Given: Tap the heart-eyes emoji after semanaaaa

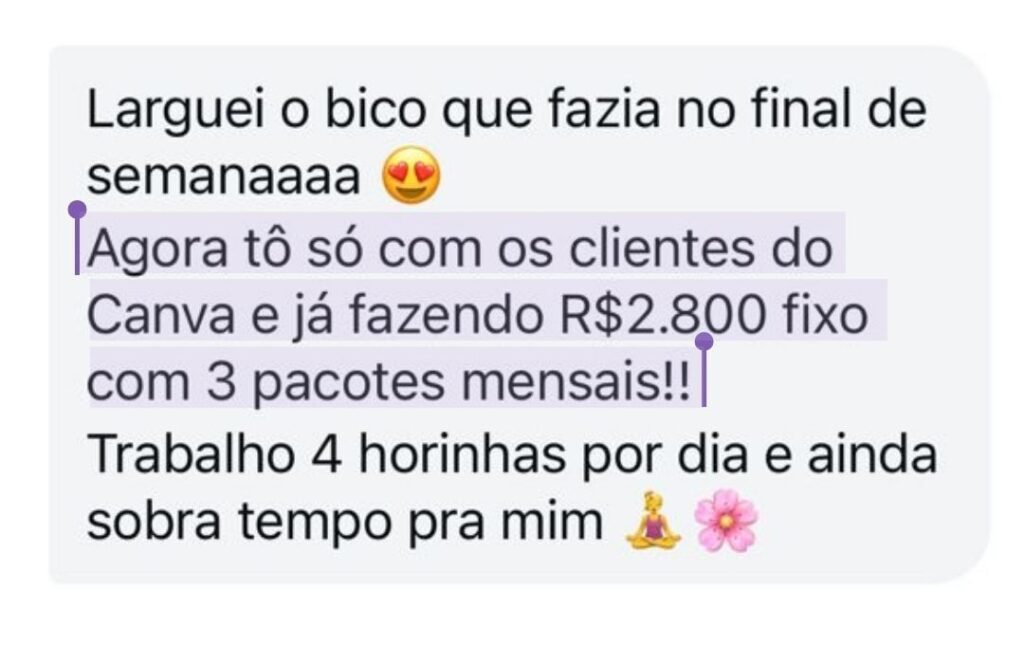Looking at the screenshot, I should pos(411,176).
